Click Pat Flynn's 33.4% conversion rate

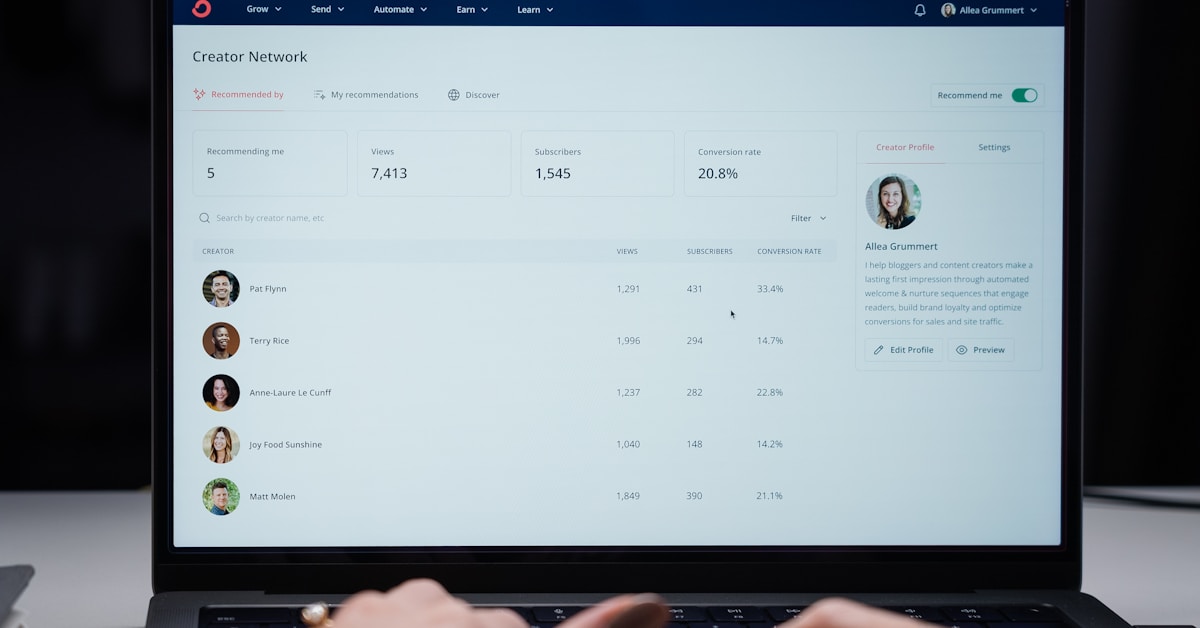(770, 289)
